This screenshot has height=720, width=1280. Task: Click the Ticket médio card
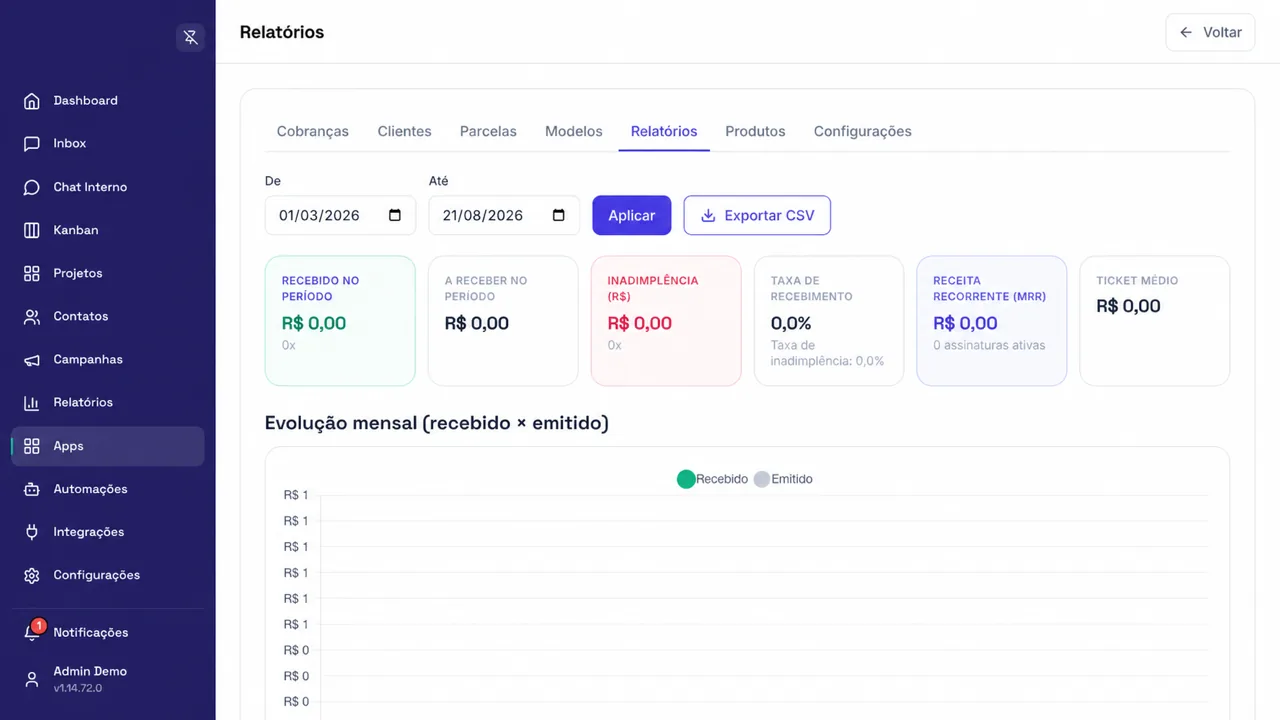pyautogui.click(x=1155, y=321)
